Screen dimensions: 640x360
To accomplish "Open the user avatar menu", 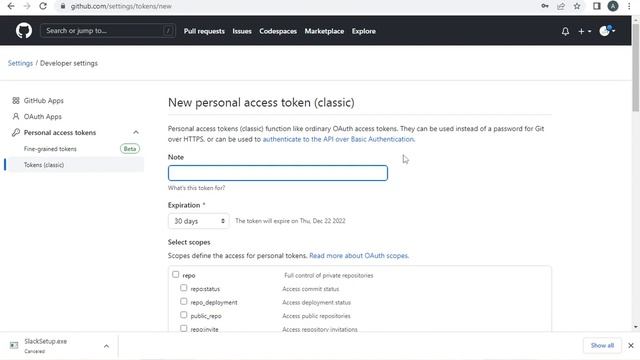I will (607, 31).
